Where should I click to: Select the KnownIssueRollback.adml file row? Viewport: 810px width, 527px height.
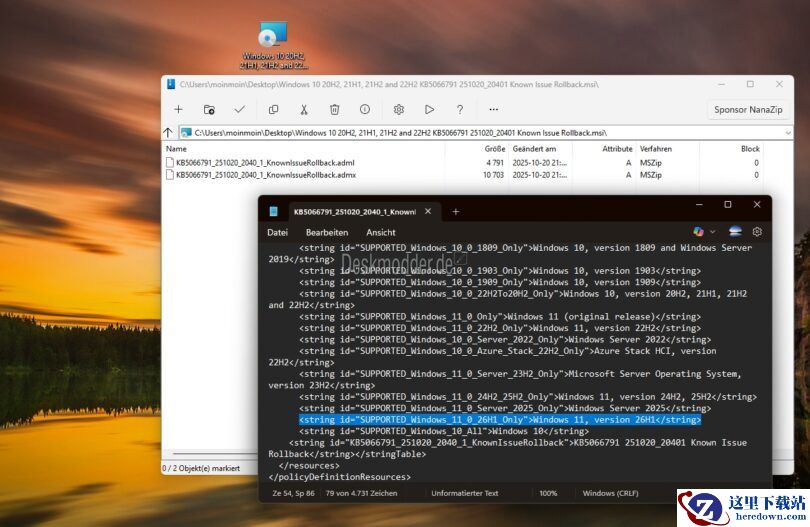tap(260, 162)
